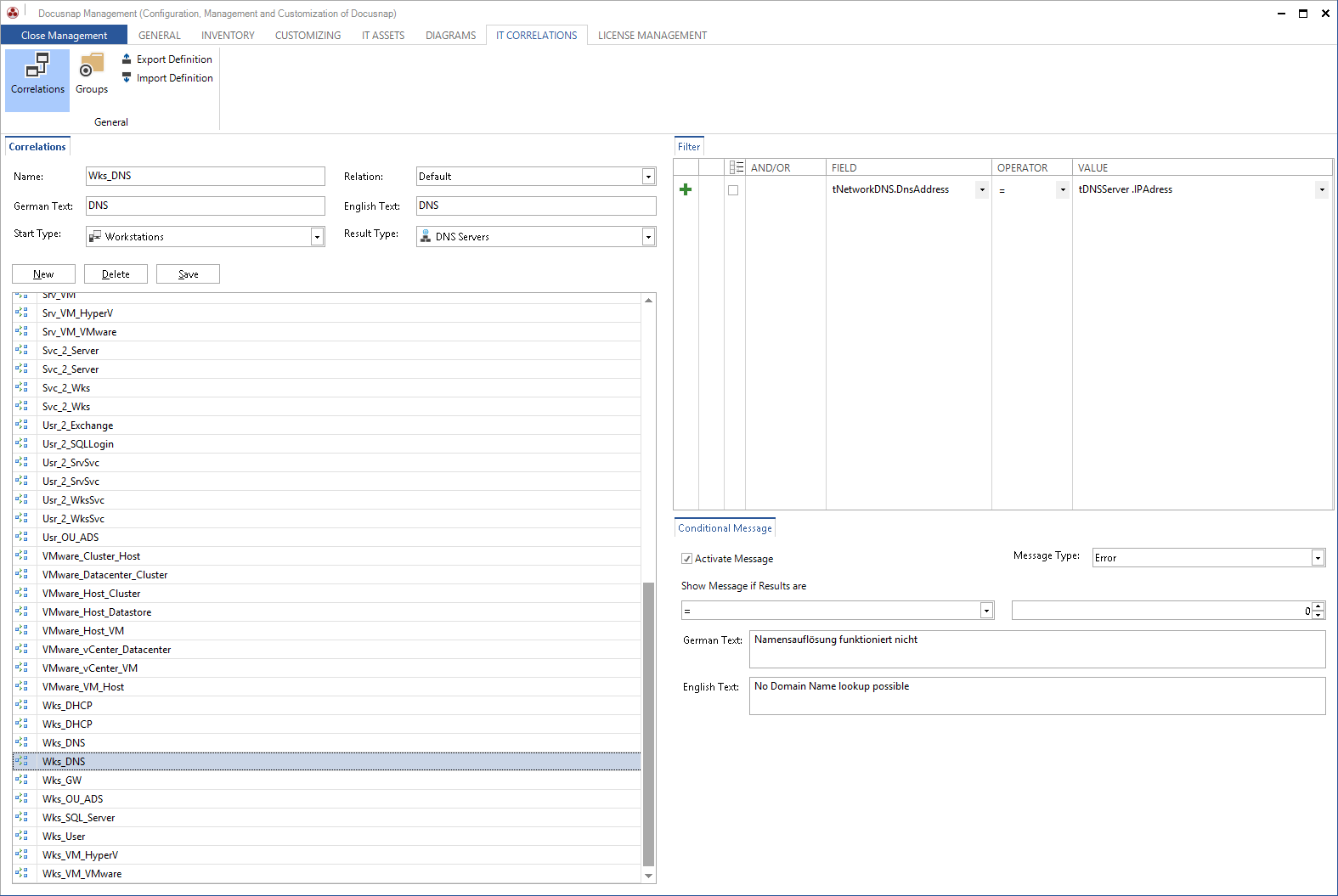Viewport: 1338px width, 896px height.
Task: Click the correlation icon beside Usr_OU_ADS
Action: click(x=22, y=537)
